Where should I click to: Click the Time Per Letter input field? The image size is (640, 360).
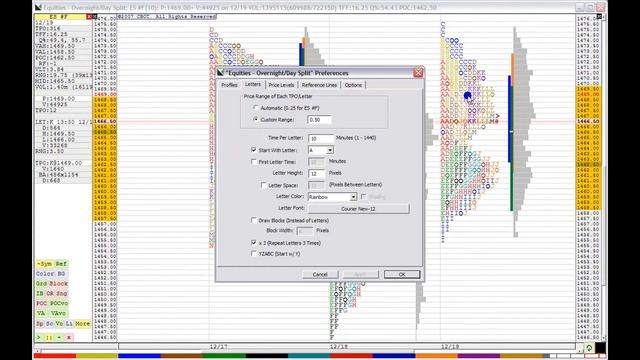coord(321,138)
